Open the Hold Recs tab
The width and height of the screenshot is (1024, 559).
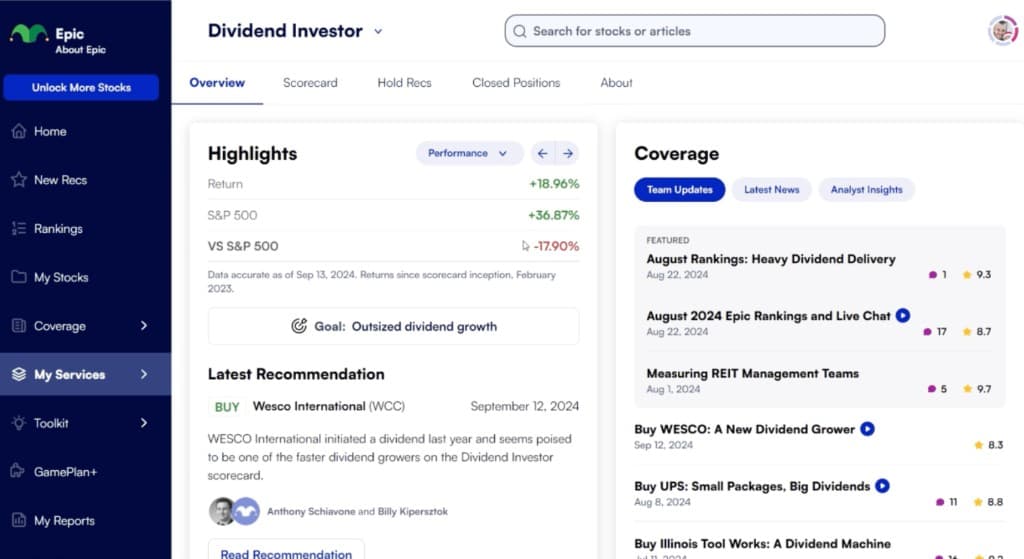(x=404, y=83)
